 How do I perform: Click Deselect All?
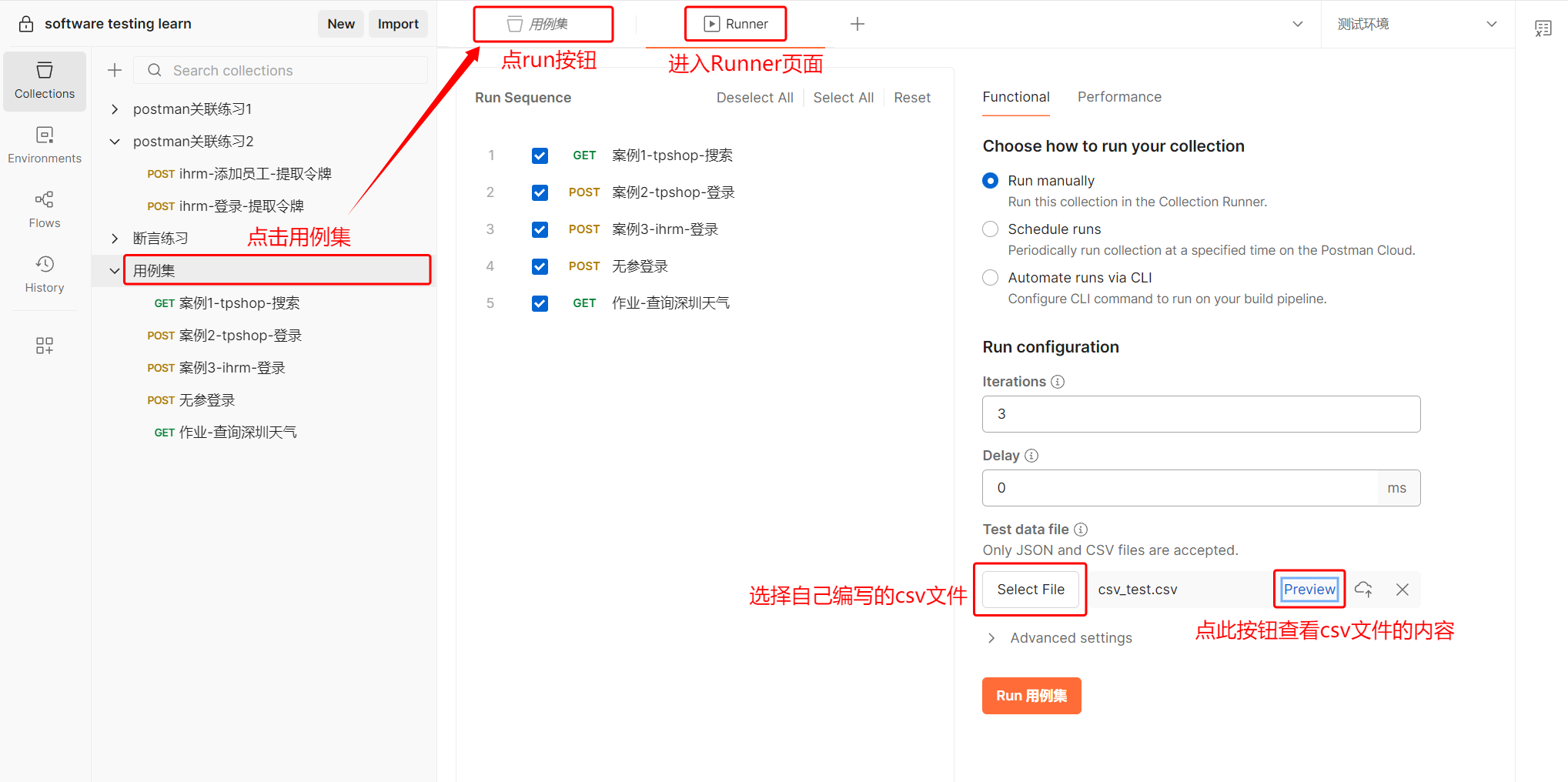(754, 98)
